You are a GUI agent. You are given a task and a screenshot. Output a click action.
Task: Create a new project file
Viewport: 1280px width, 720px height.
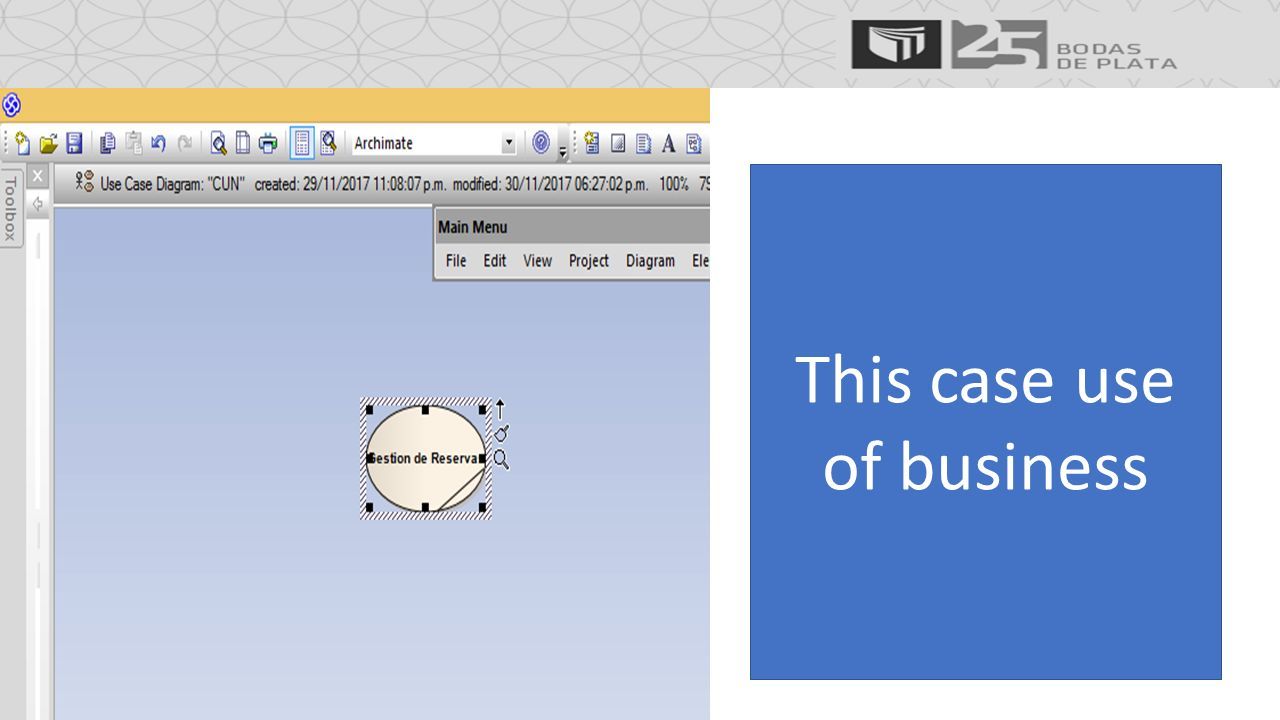click(21, 143)
